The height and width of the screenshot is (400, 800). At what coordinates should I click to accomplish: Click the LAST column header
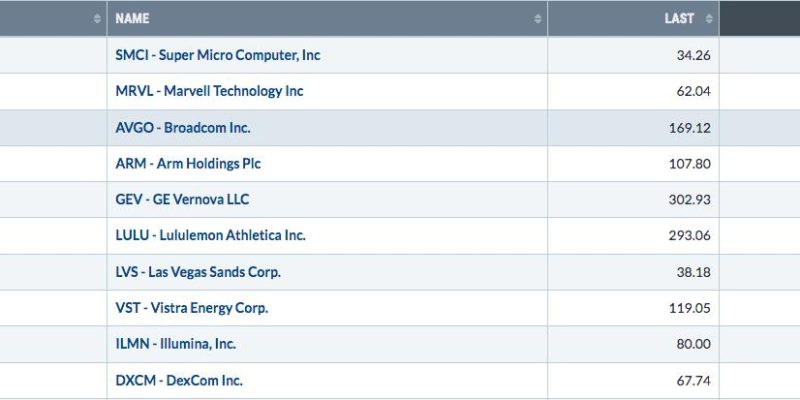click(634, 18)
